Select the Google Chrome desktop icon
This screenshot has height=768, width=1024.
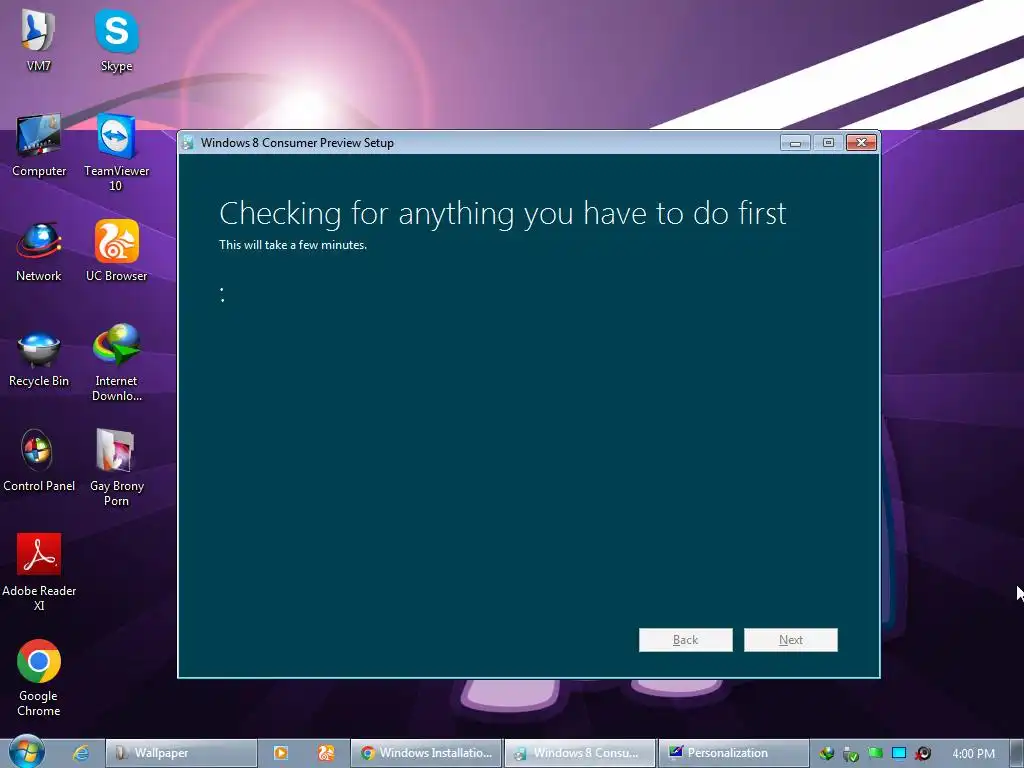(x=39, y=678)
